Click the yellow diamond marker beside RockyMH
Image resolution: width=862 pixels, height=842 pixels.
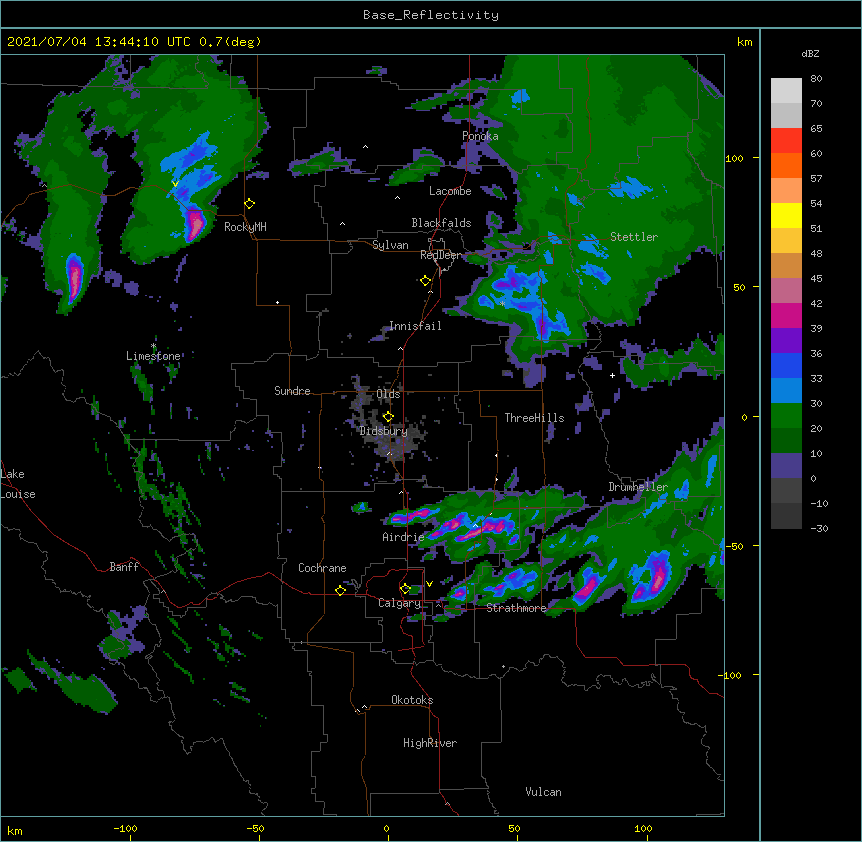click(x=250, y=204)
